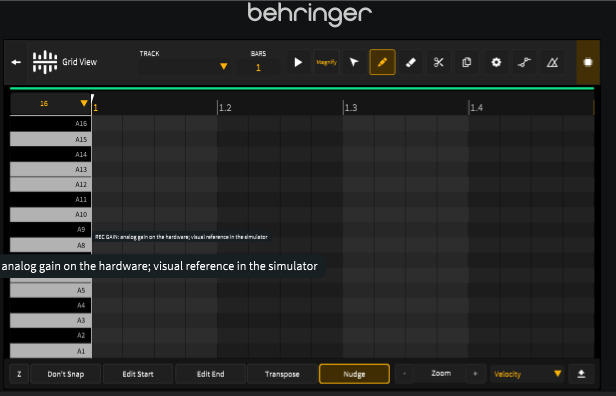This screenshot has height=396, width=616.
Task: Click the Edit End button
Action: tap(210, 374)
